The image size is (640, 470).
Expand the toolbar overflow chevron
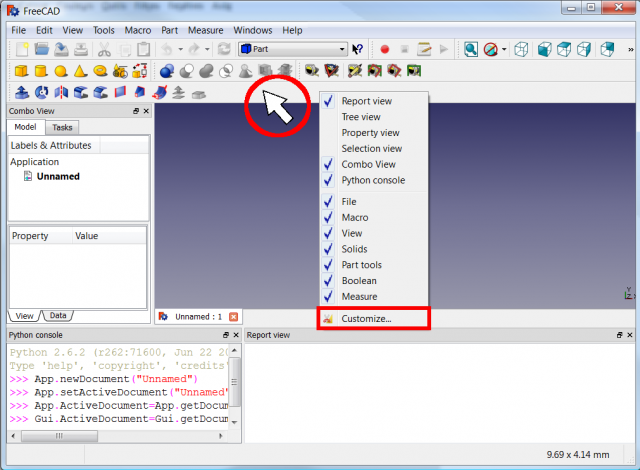coord(631,49)
